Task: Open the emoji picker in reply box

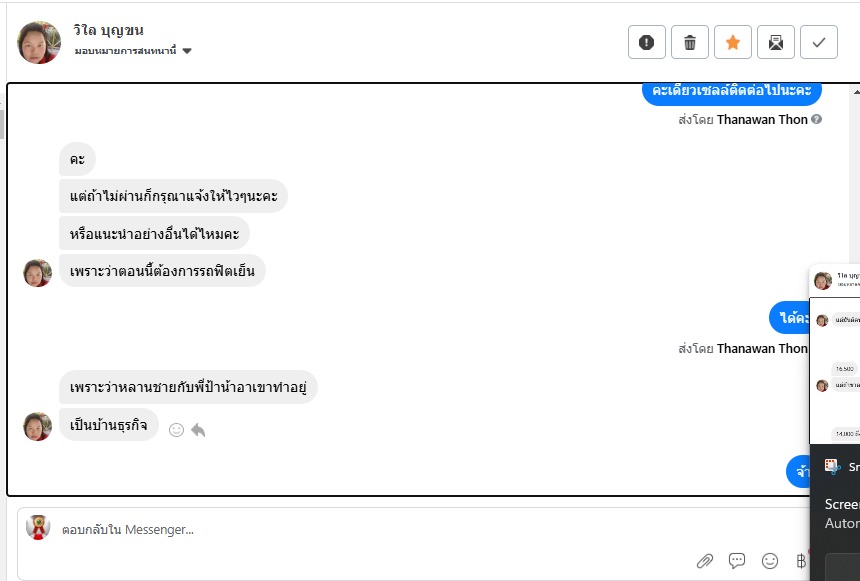Action: (770, 561)
